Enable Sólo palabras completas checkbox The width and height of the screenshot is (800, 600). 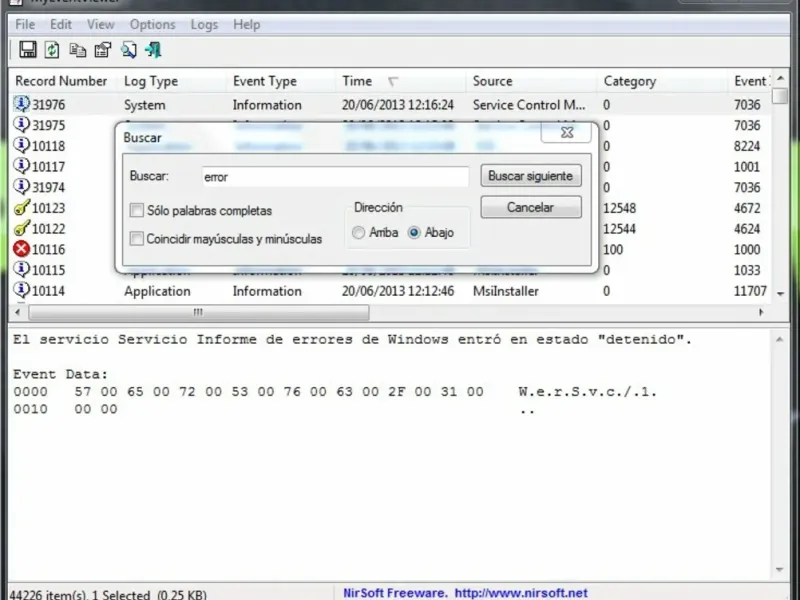[x=137, y=210]
